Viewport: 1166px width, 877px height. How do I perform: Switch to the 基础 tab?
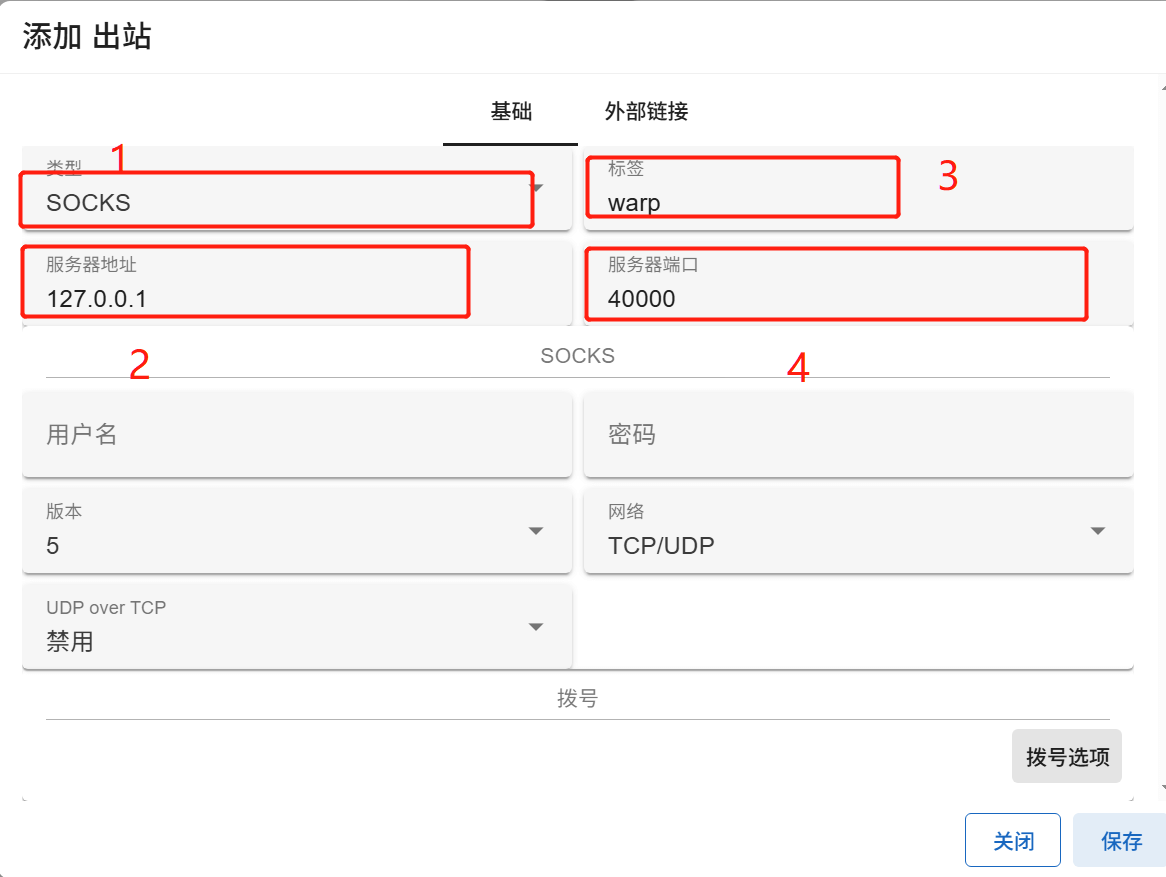tap(511, 111)
